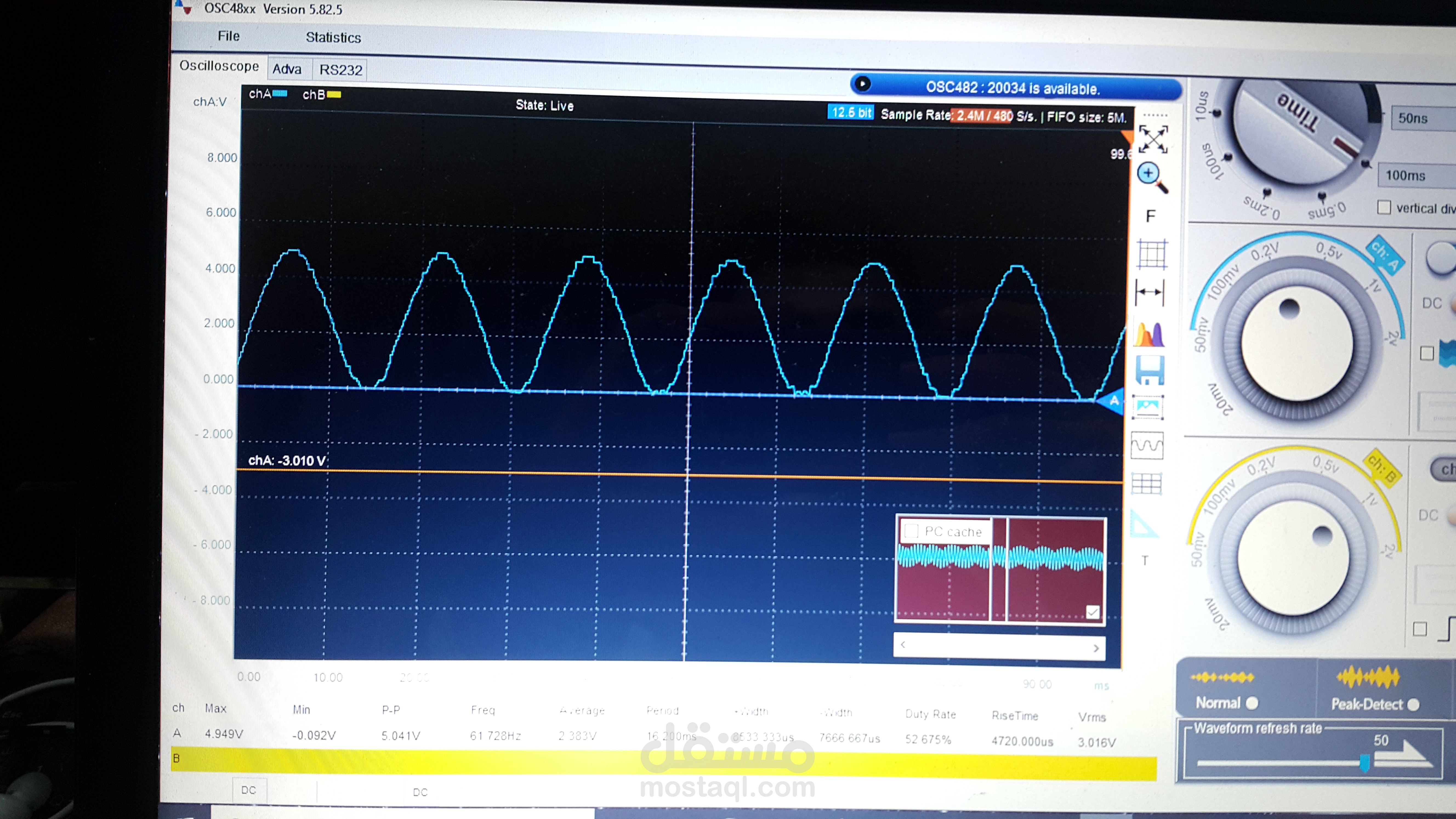Click the Freq value 61.728Hz

496,736
